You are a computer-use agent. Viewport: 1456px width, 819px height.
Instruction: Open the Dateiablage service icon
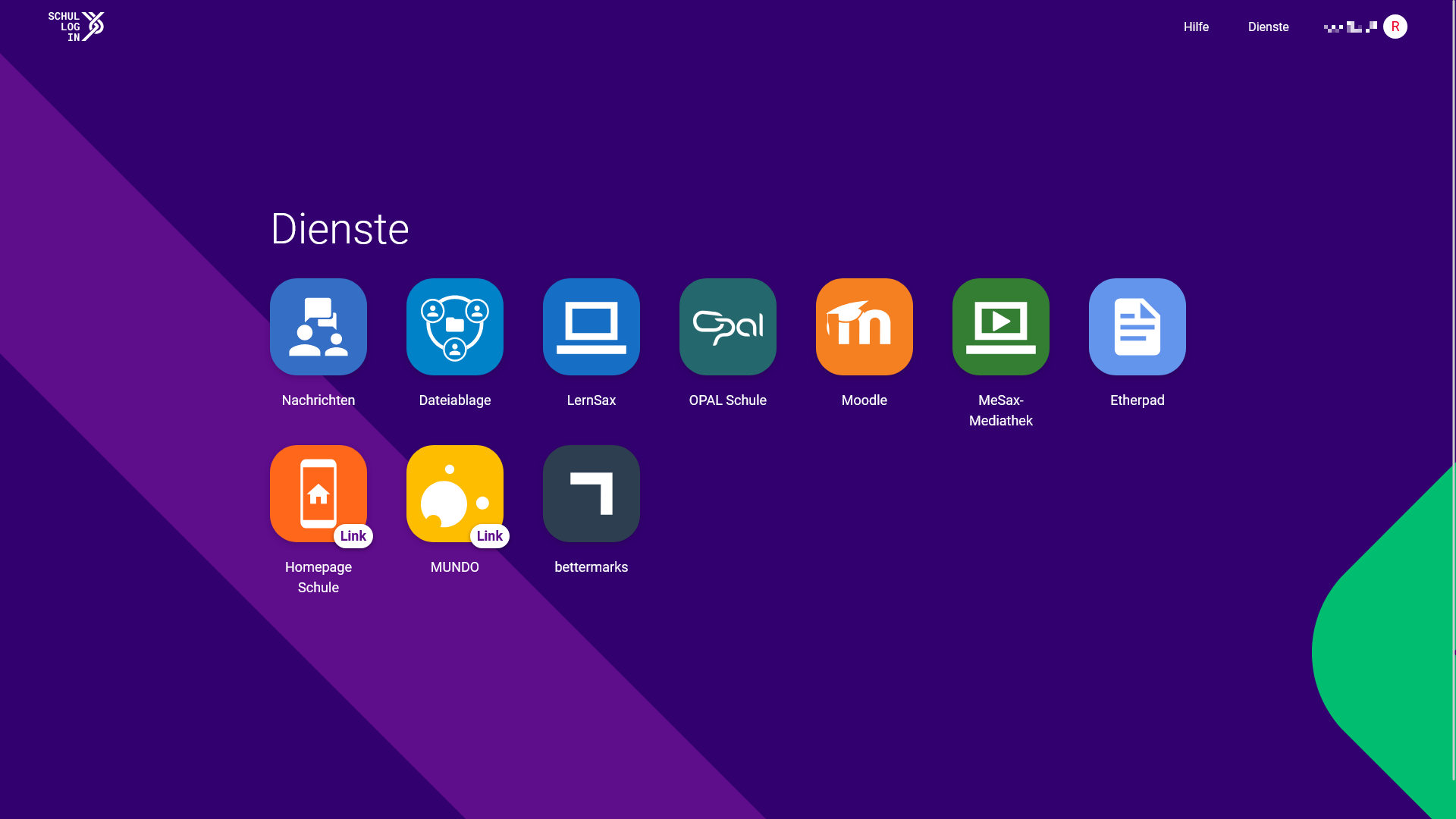coord(455,327)
